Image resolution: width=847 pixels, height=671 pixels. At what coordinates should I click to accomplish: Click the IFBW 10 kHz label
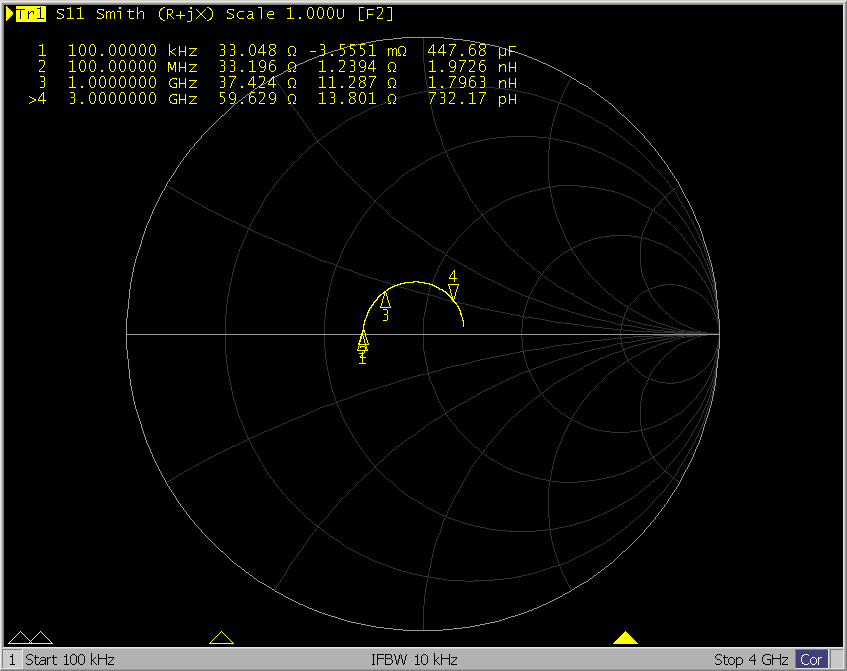[x=414, y=660]
